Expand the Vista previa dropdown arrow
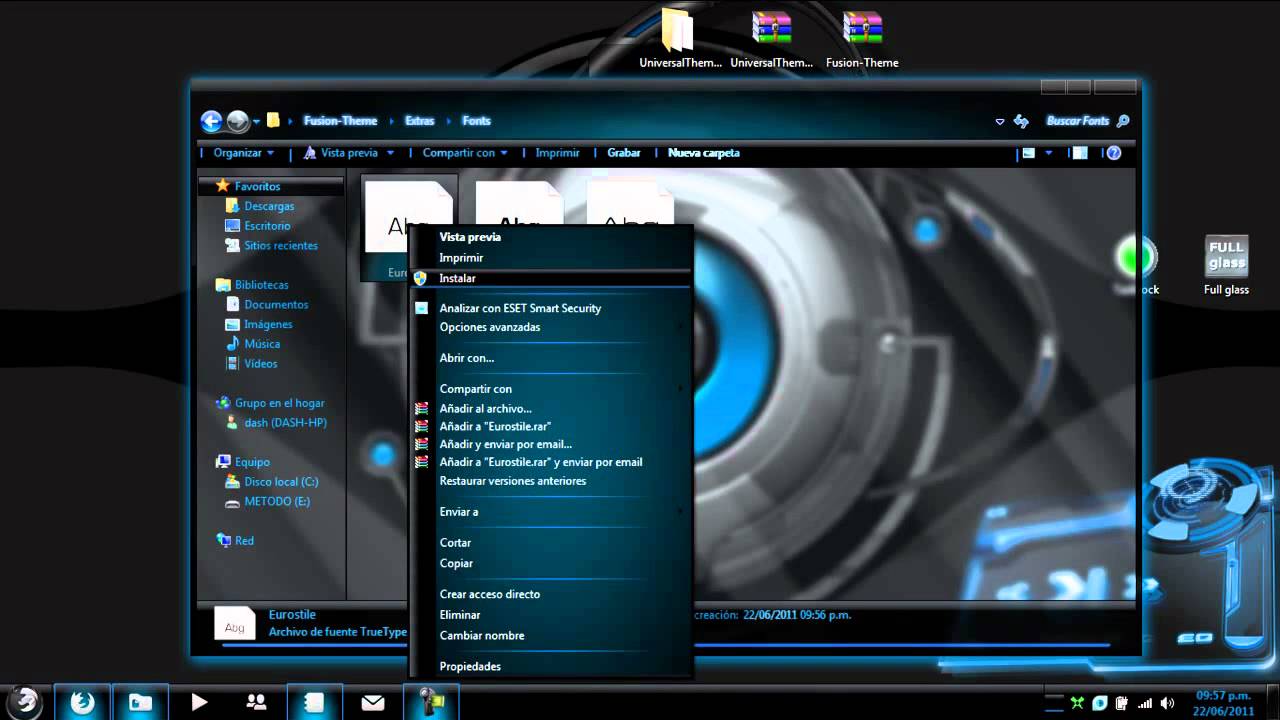The height and width of the screenshot is (720, 1280). 390,153
